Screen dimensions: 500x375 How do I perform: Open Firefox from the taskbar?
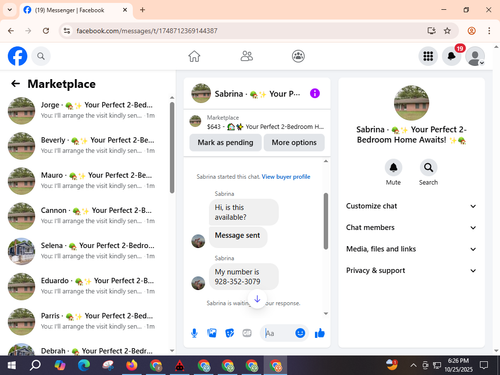[132, 365]
